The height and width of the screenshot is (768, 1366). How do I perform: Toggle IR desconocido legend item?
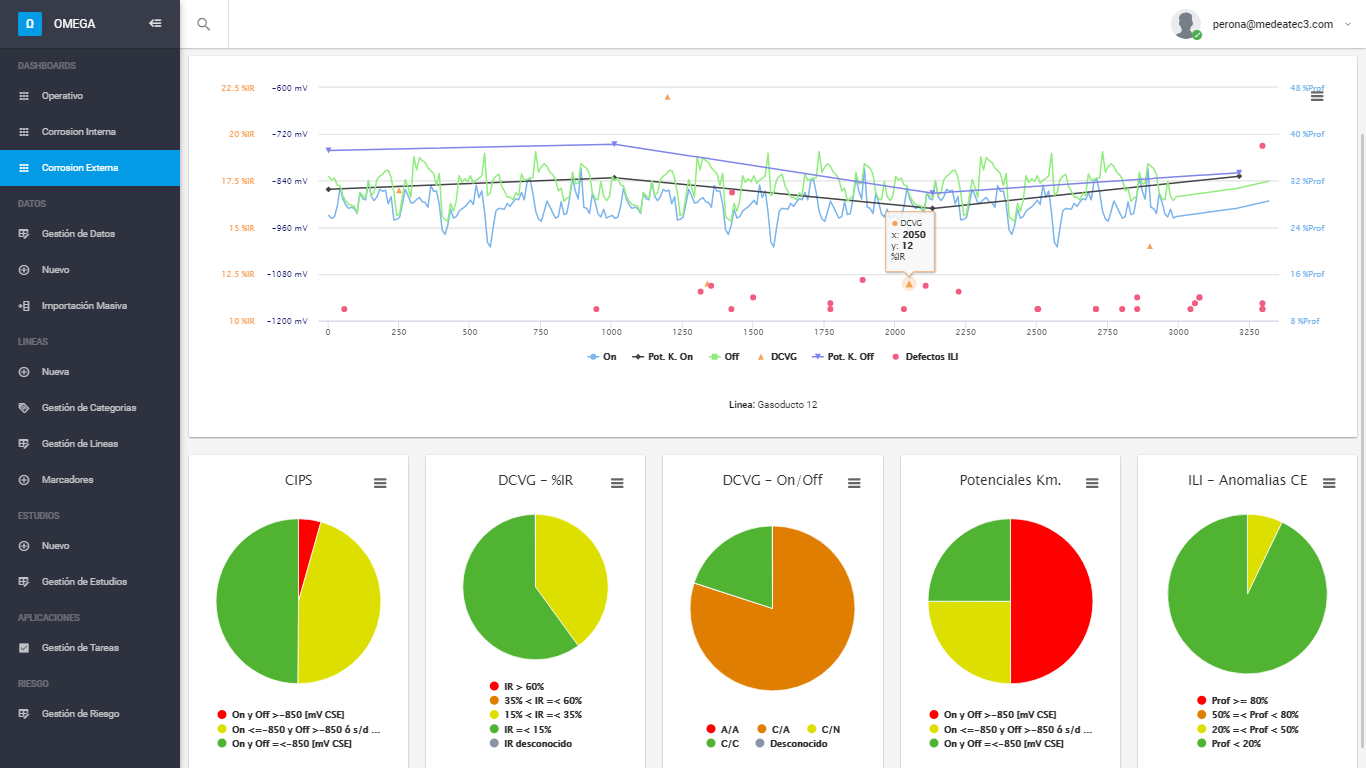[x=531, y=743]
